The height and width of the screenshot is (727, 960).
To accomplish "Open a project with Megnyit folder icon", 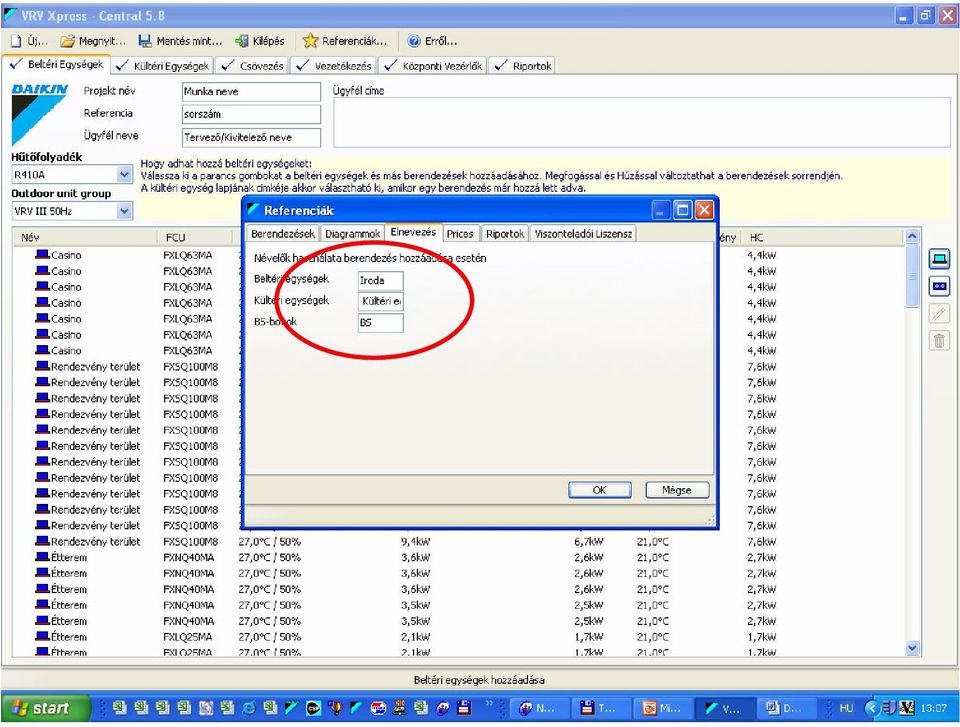I will pos(67,41).
